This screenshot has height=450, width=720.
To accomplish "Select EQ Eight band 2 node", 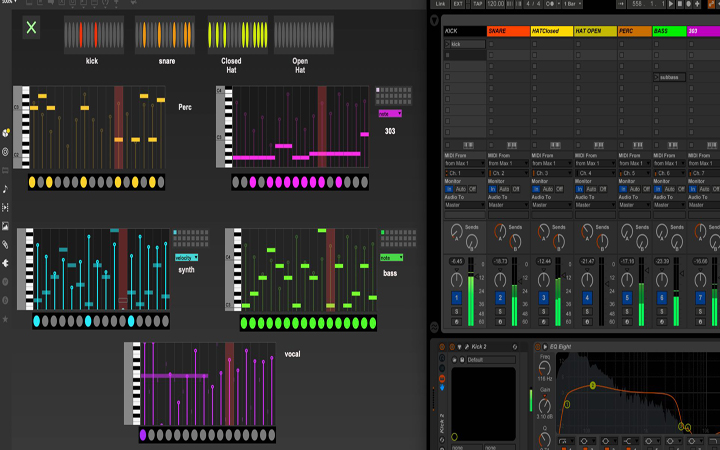I will (x=593, y=385).
